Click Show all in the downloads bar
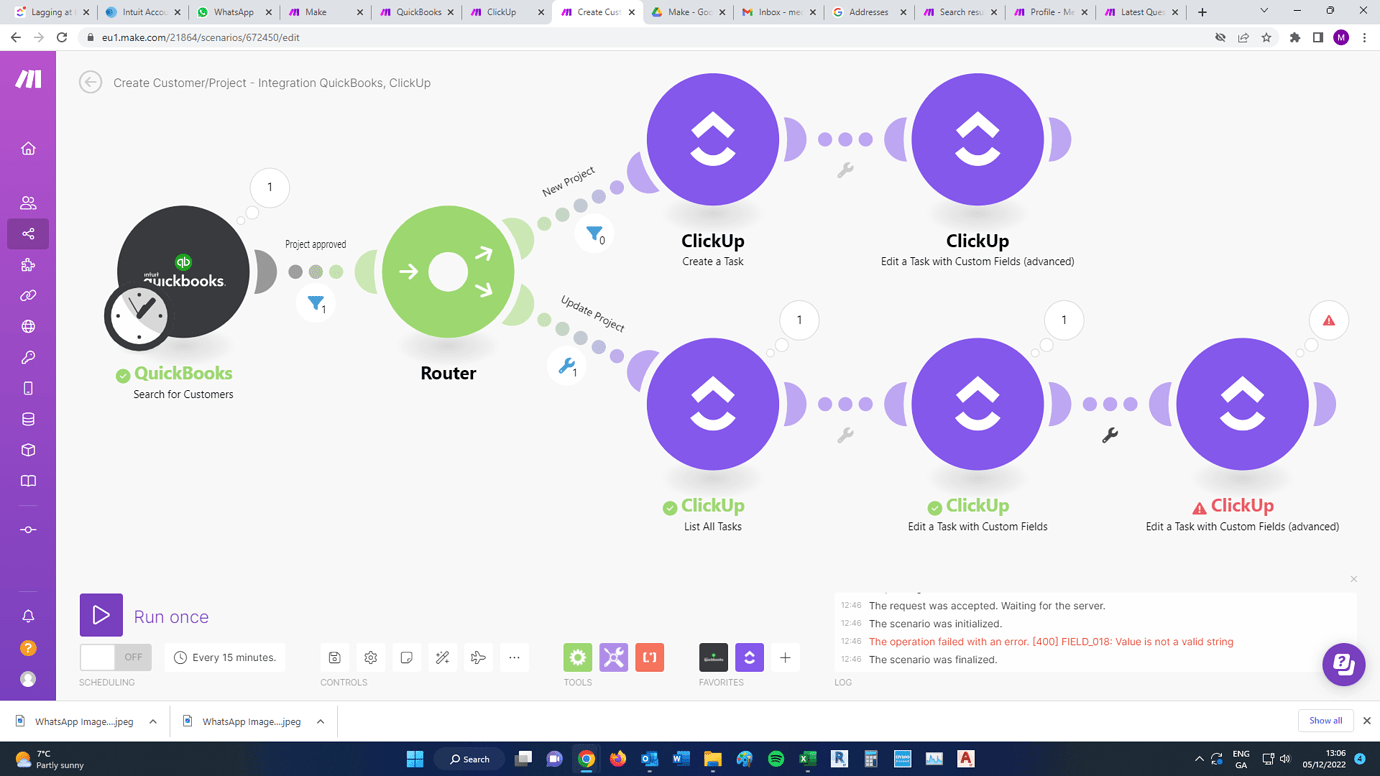The width and height of the screenshot is (1380, 776). coord(1325,720)
